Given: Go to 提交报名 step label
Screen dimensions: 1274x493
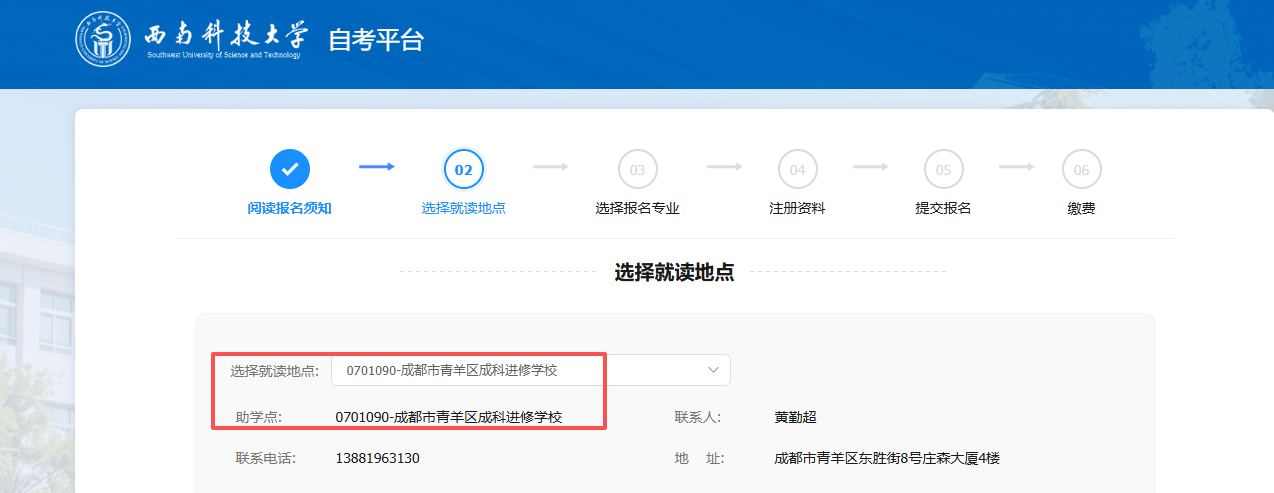Looking at the screenshot, I should click(943, 208).
